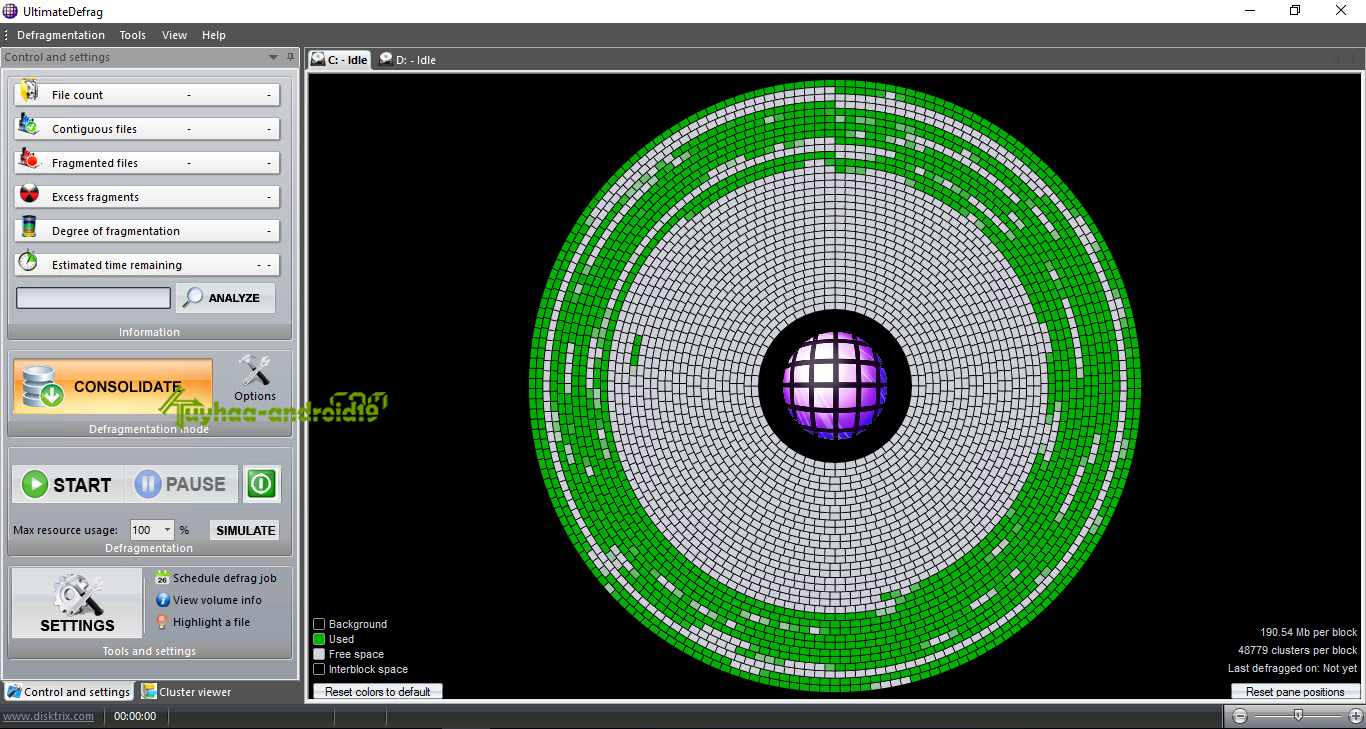Screen dimensions: 1366x729
Task: Click the START defragmentation button
Action: (68, 485)
